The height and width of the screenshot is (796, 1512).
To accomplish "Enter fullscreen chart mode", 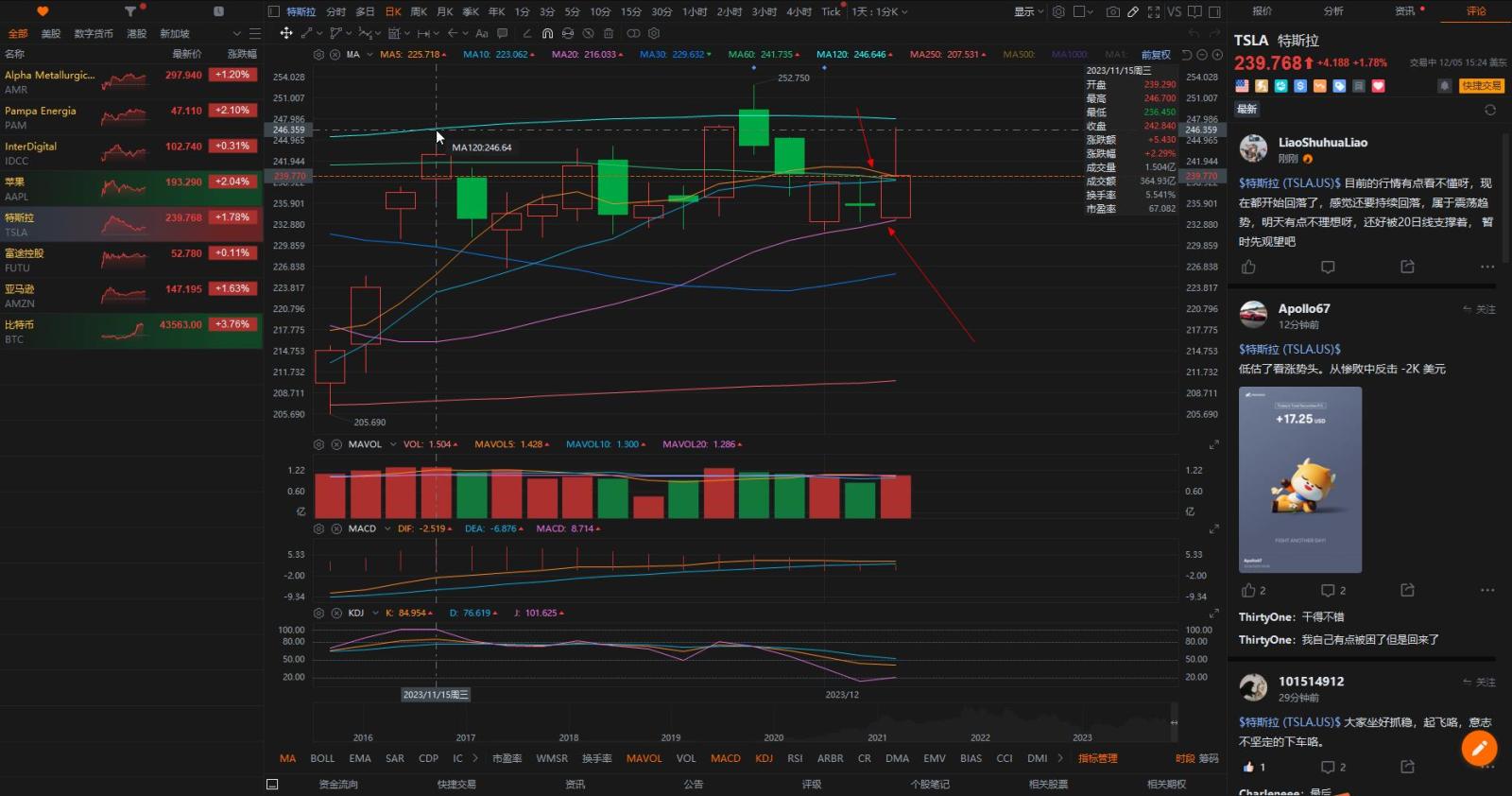I will point(1154,11).
